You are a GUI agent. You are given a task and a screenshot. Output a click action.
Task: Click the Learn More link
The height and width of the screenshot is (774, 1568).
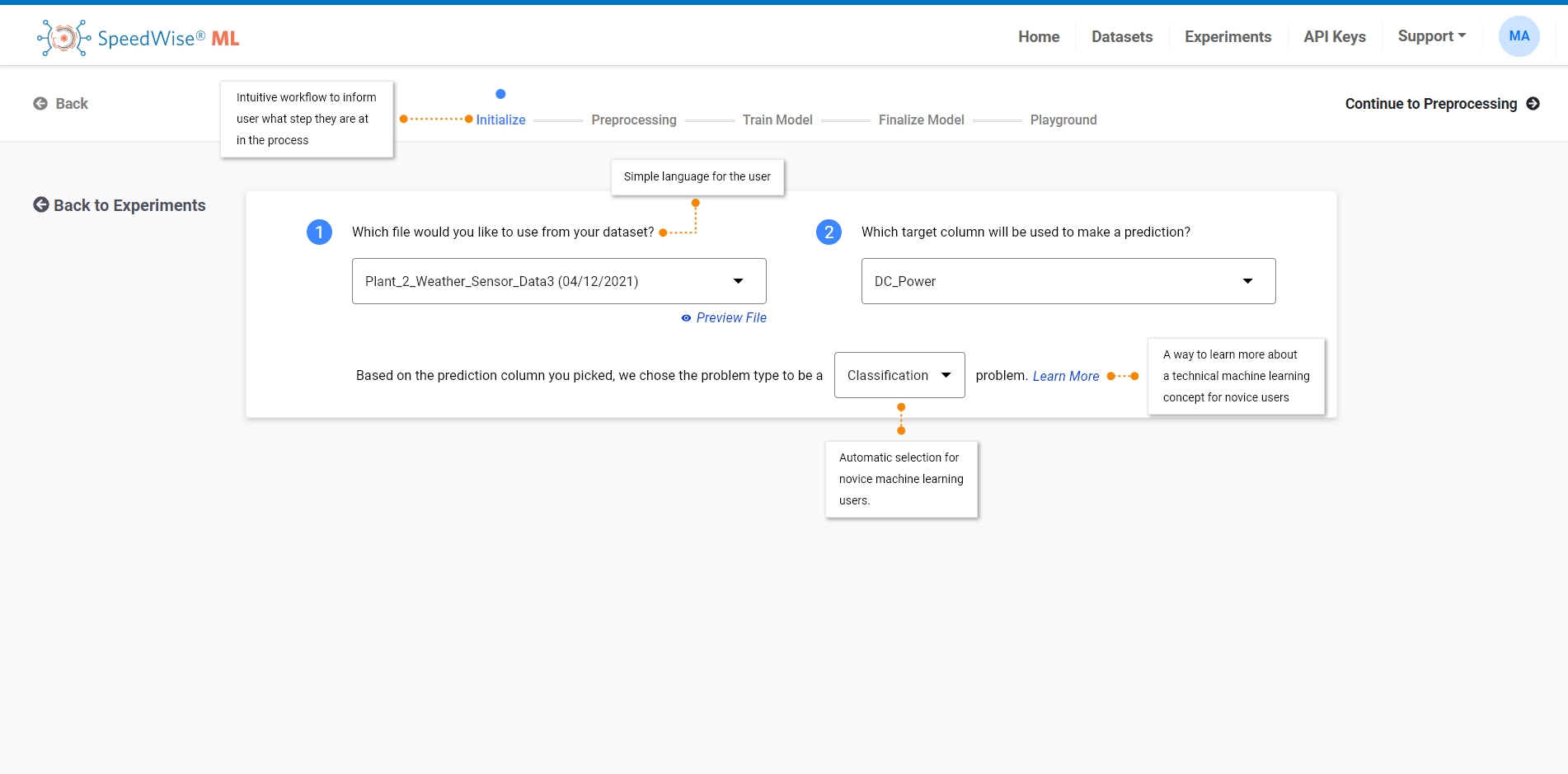pos(1065,376)
